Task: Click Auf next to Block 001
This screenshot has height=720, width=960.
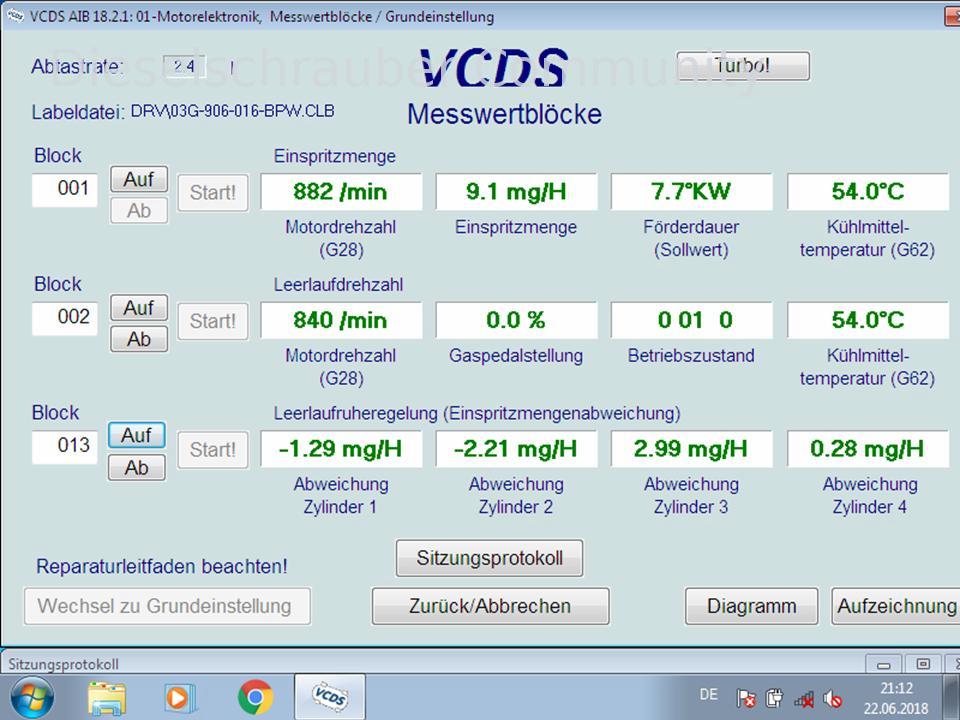Action: click(x=139, y=179)
